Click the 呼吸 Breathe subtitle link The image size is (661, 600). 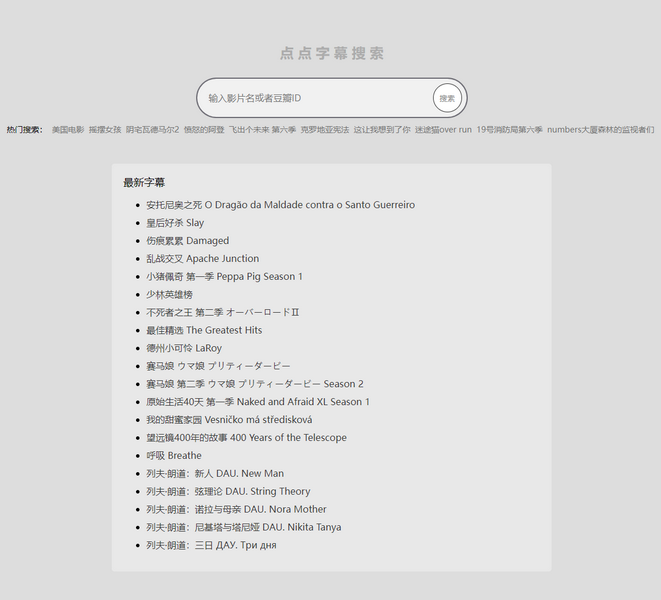(x=173, y=456)
